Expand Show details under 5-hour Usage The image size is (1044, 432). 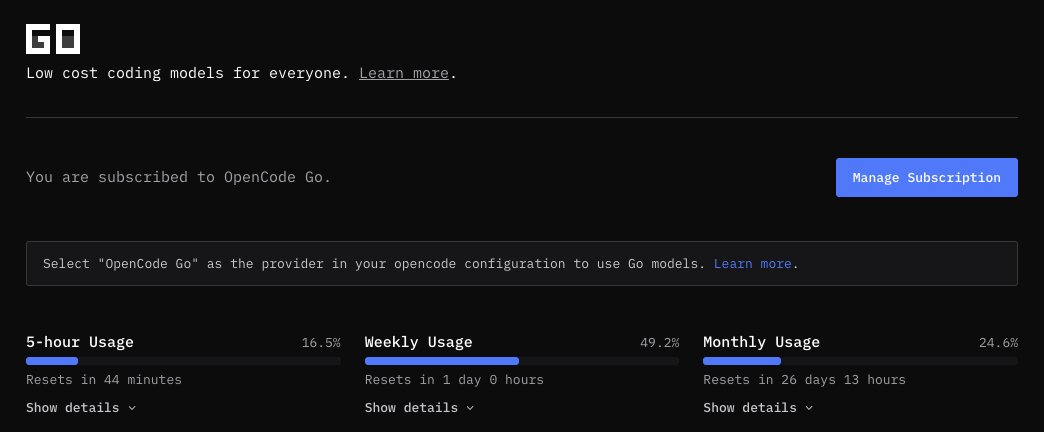point(81,407)
